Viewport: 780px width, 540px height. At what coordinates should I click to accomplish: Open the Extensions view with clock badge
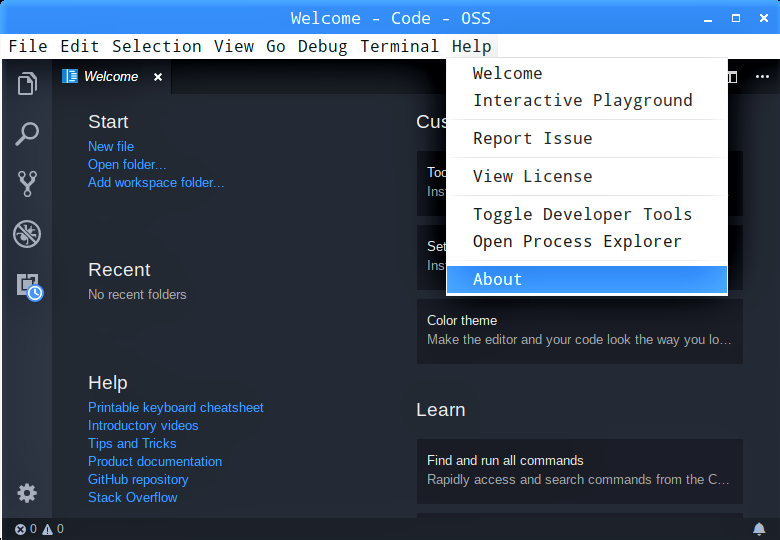pyautogui.click(x=29, y=287)
